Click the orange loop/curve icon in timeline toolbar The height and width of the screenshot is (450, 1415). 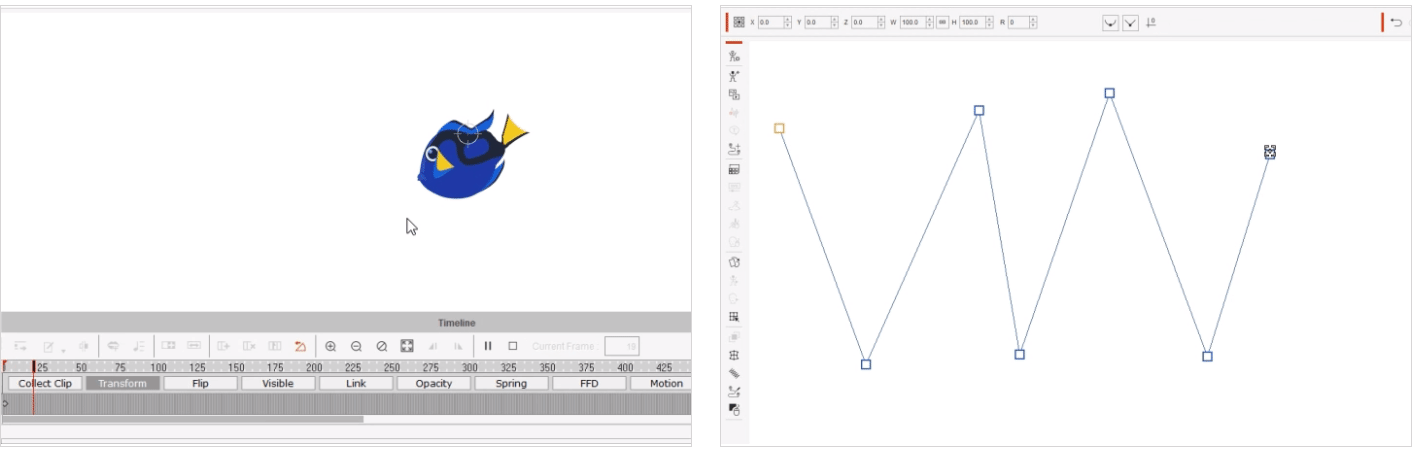coord(300,346)
